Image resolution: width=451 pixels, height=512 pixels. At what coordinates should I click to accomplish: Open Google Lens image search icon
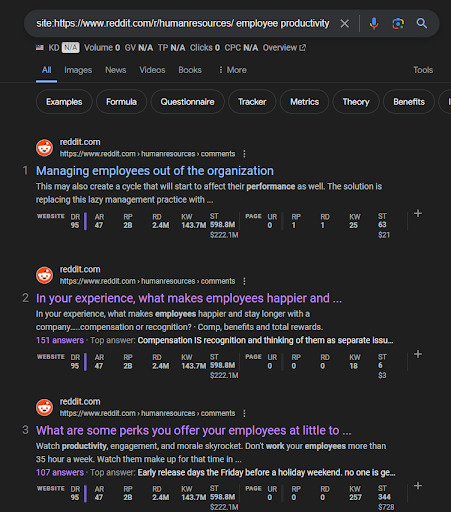tap(398, 24)
